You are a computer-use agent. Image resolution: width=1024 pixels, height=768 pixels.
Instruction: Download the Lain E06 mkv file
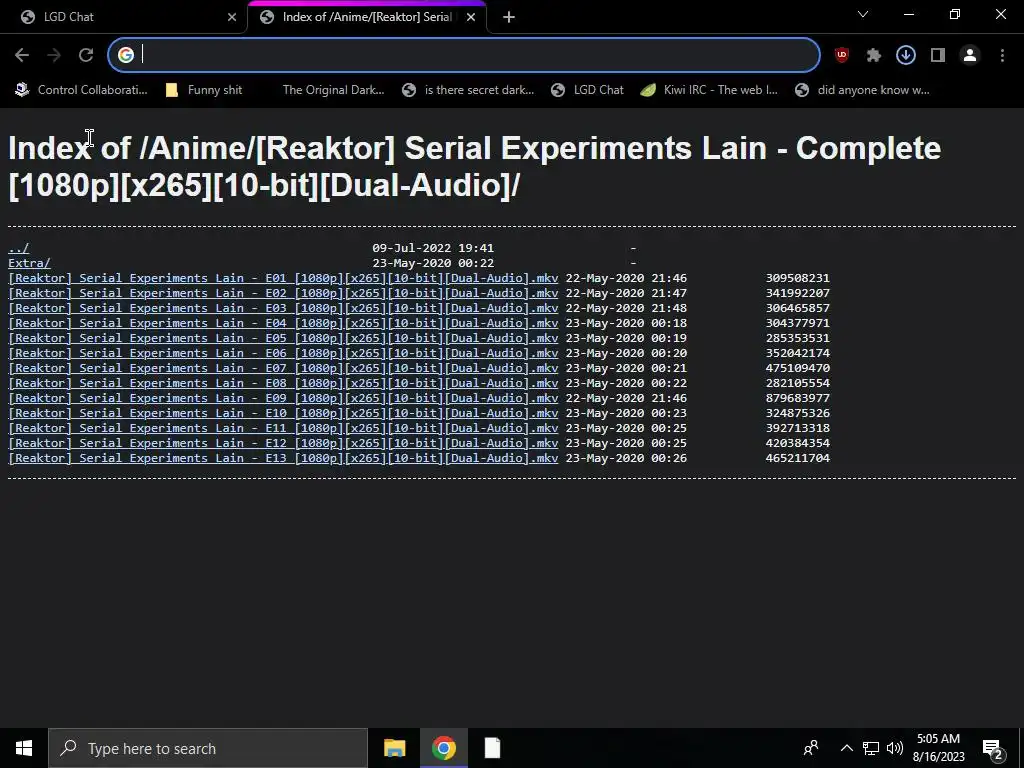283,353
